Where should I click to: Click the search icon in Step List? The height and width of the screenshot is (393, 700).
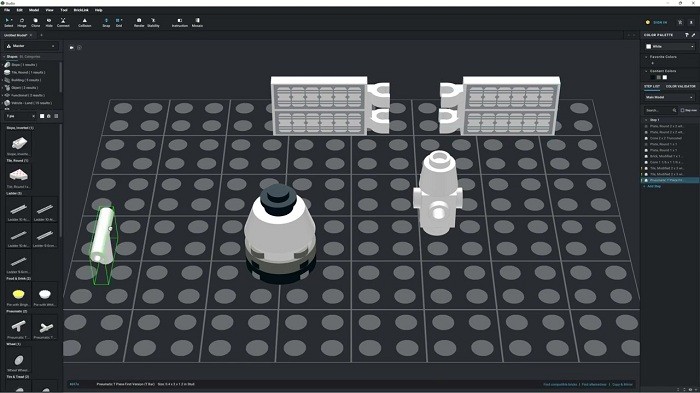click(674, 110)
